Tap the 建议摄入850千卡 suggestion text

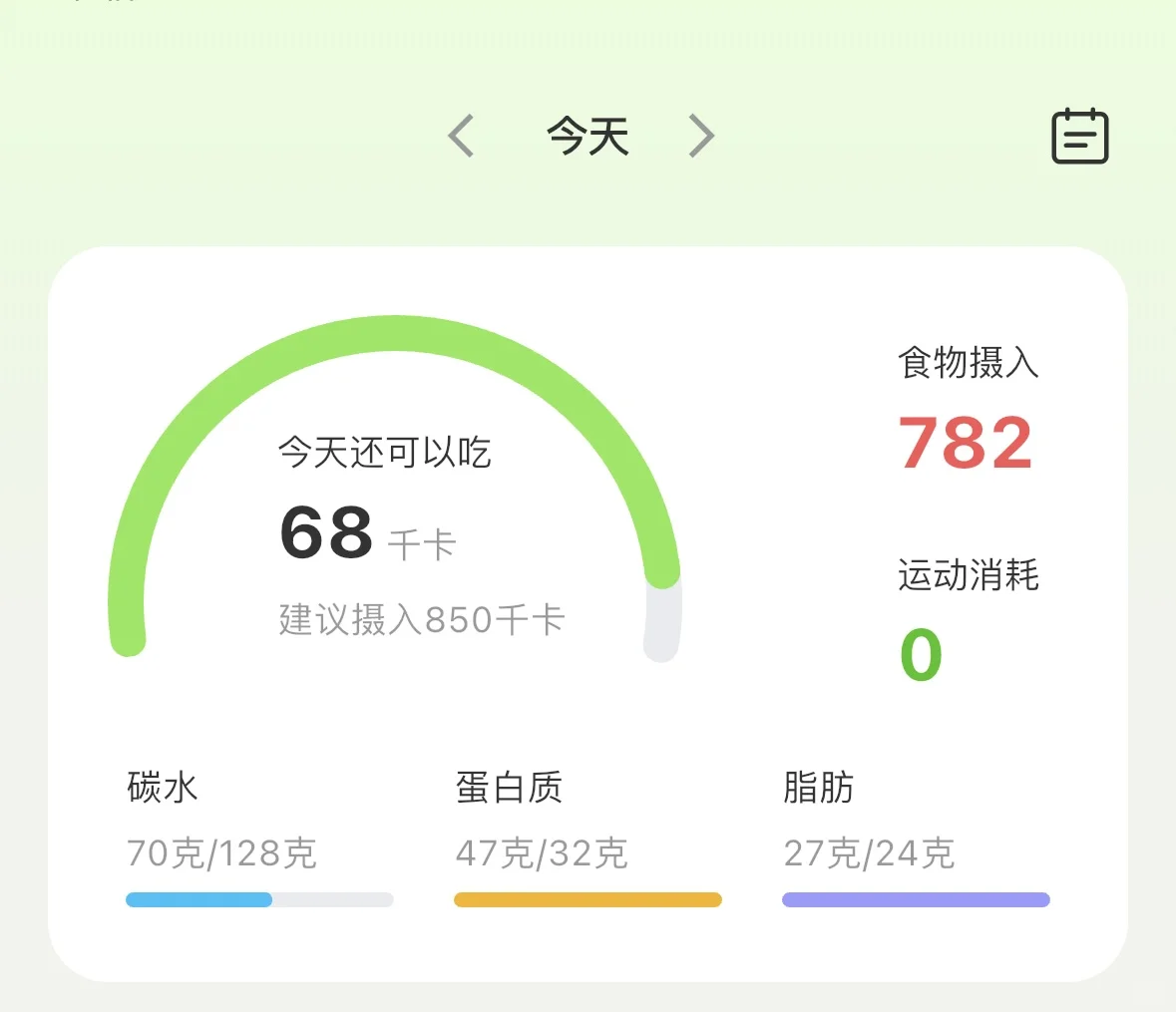(x=420, y=620)
